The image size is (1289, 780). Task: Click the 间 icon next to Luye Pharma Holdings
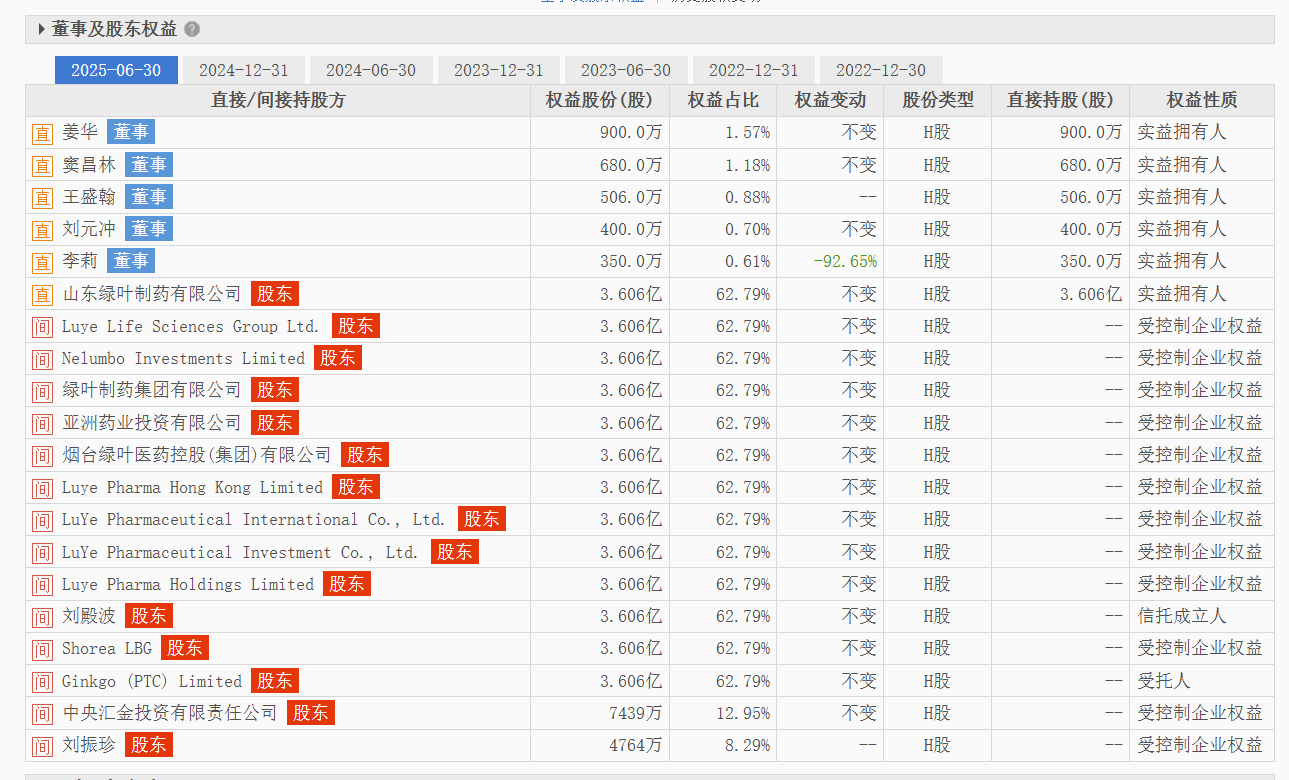[42, 584]
